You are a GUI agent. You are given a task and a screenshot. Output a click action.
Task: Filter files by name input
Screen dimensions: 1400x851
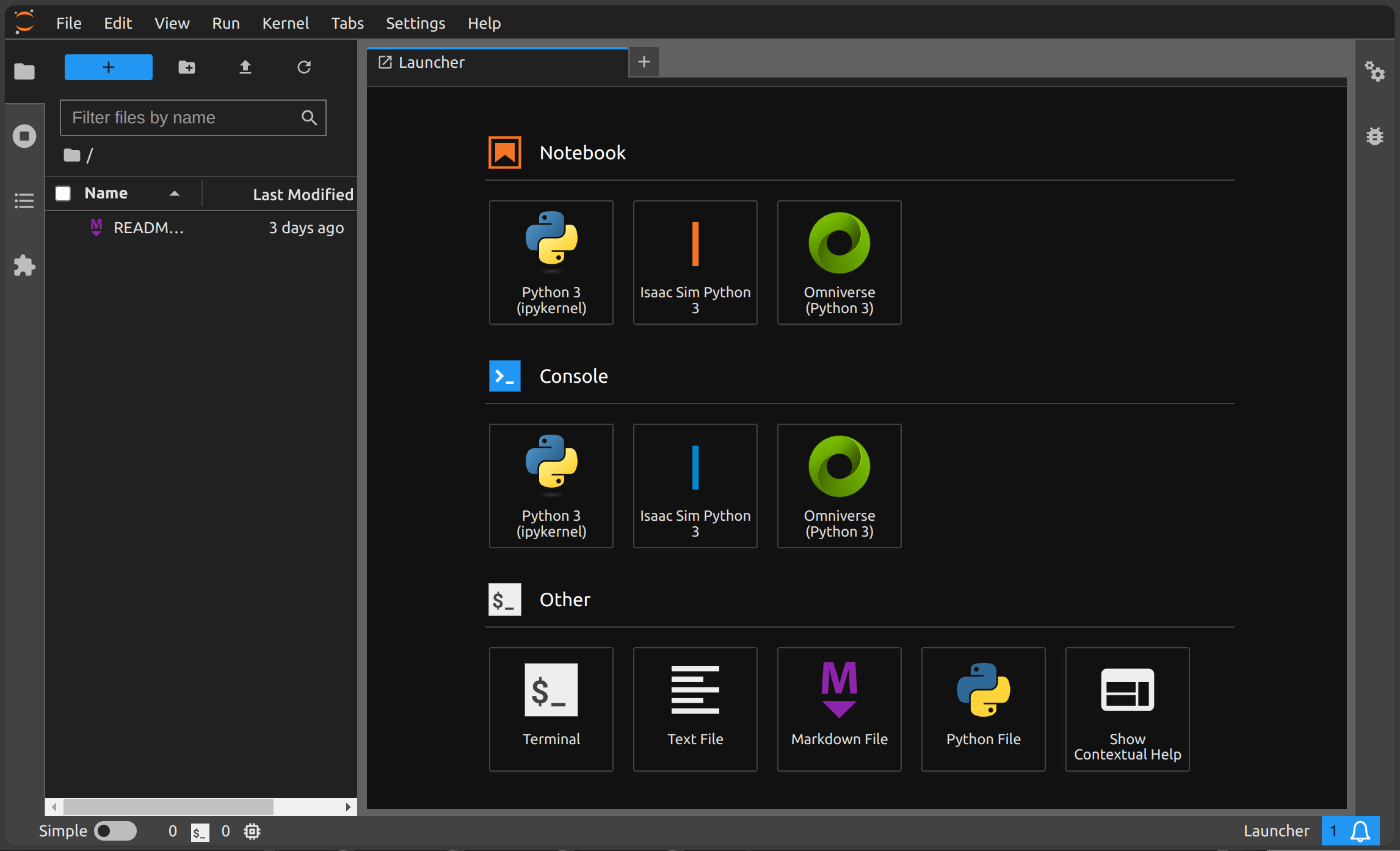[x=192, y=118]
